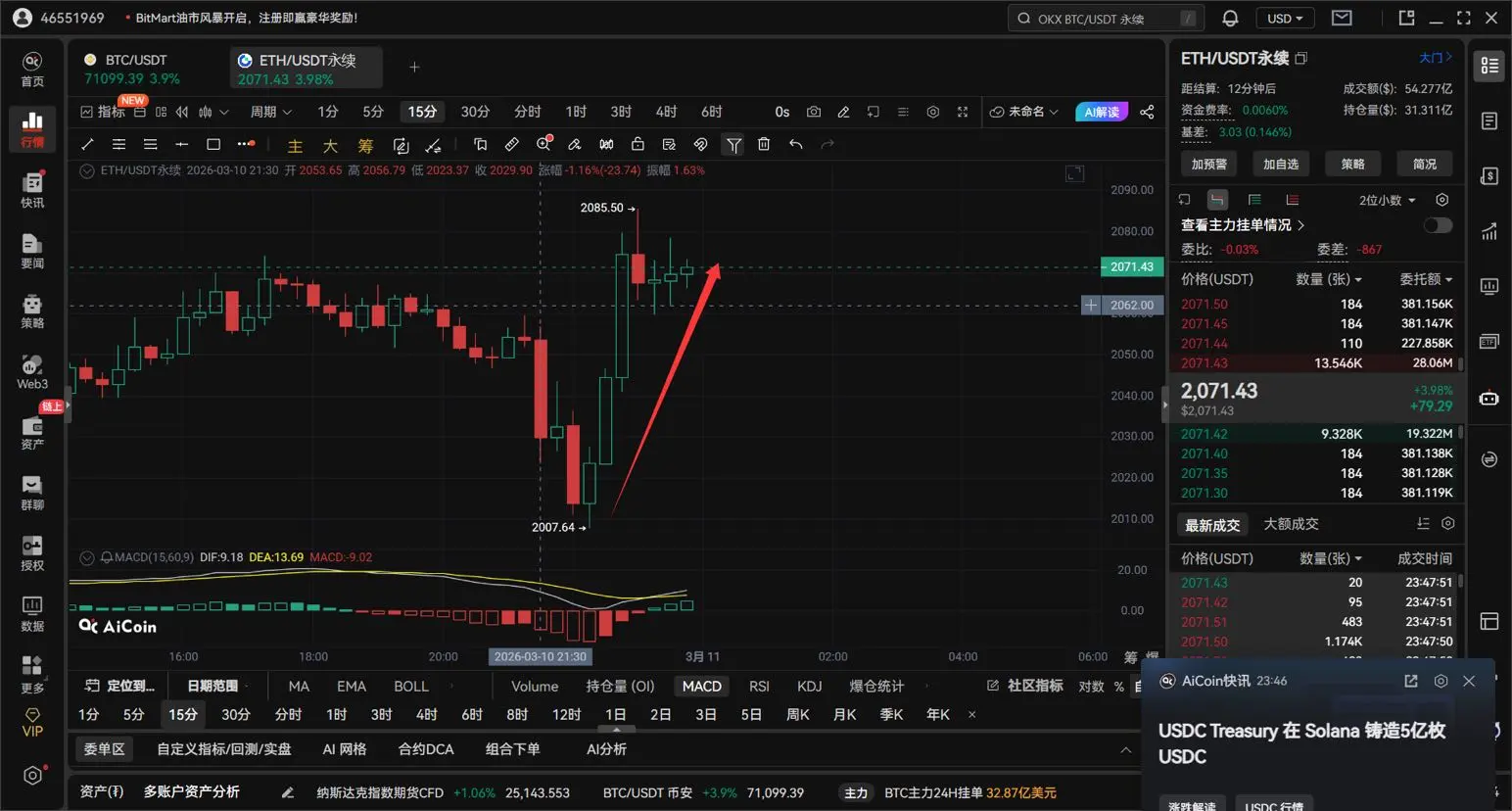
Task: Select the 30分 timeframe in top toolbar
Action: pyautogui.click(x=475, y=112)
